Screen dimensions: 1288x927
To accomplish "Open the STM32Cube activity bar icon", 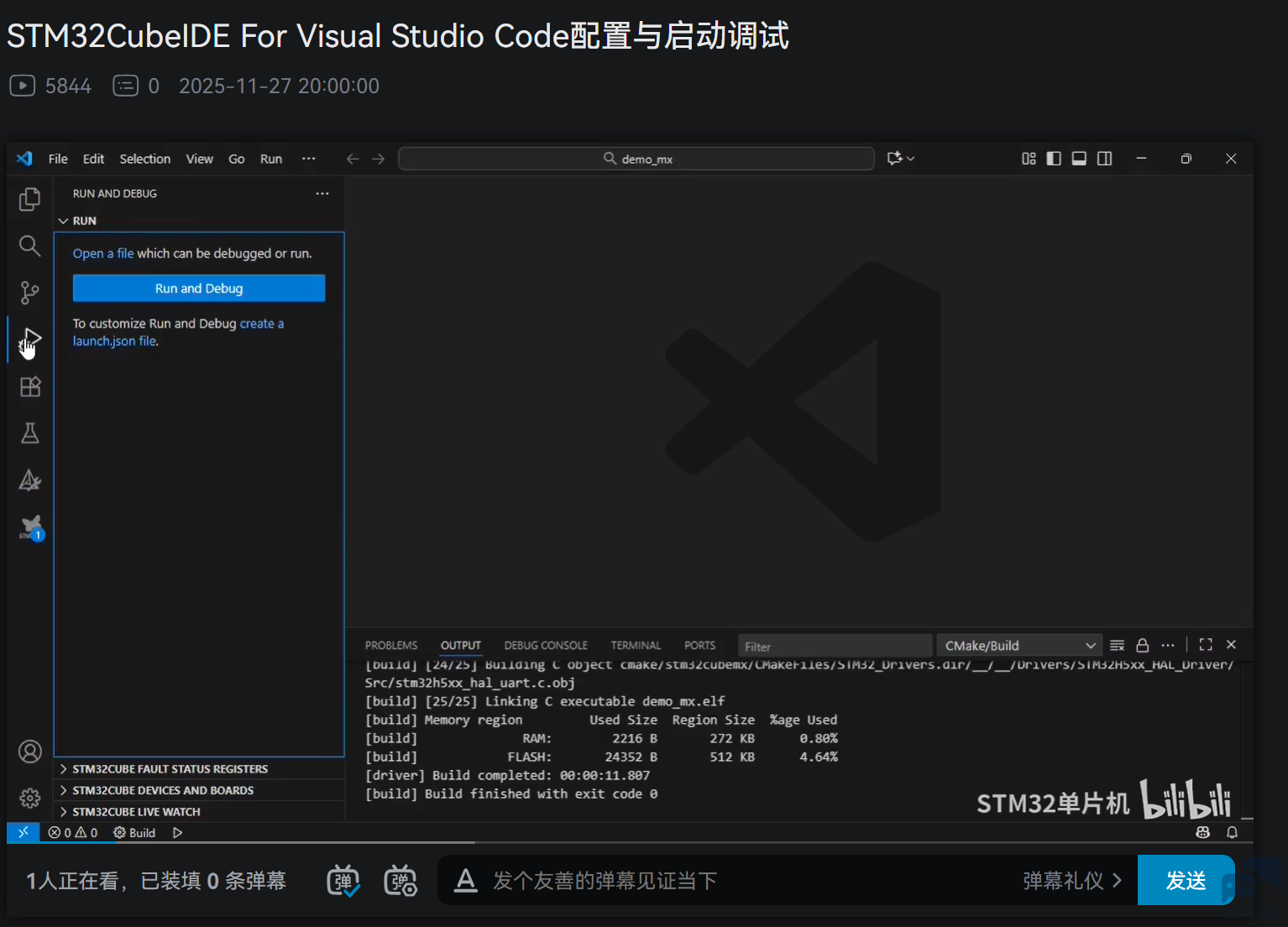I will [31, 528].
